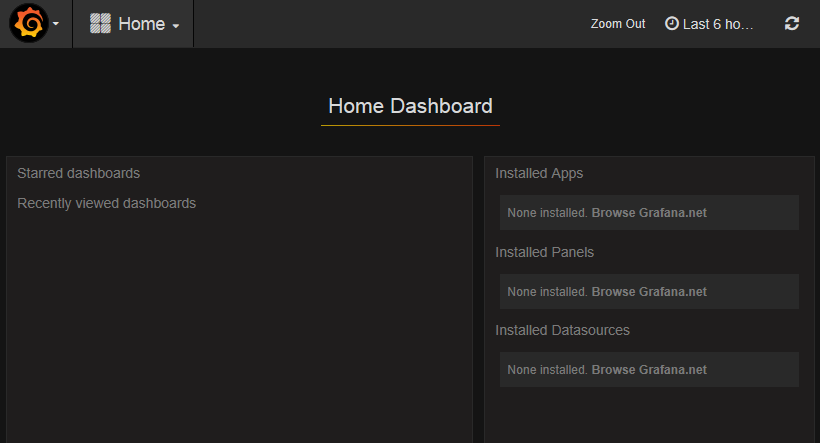Screen dimensions: 820x443
Task: Select the Starred dashboards heading
Action: coord(79,173)
